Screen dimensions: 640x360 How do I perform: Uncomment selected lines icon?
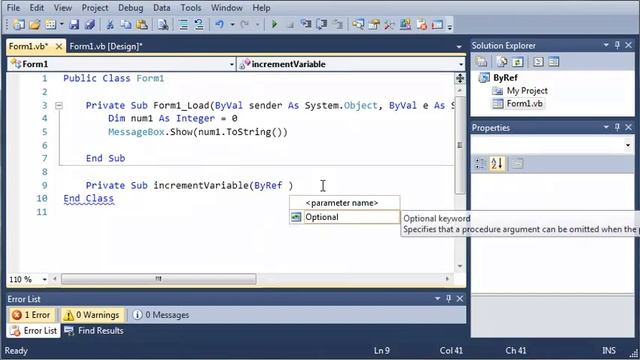click(x=199, y=25)
